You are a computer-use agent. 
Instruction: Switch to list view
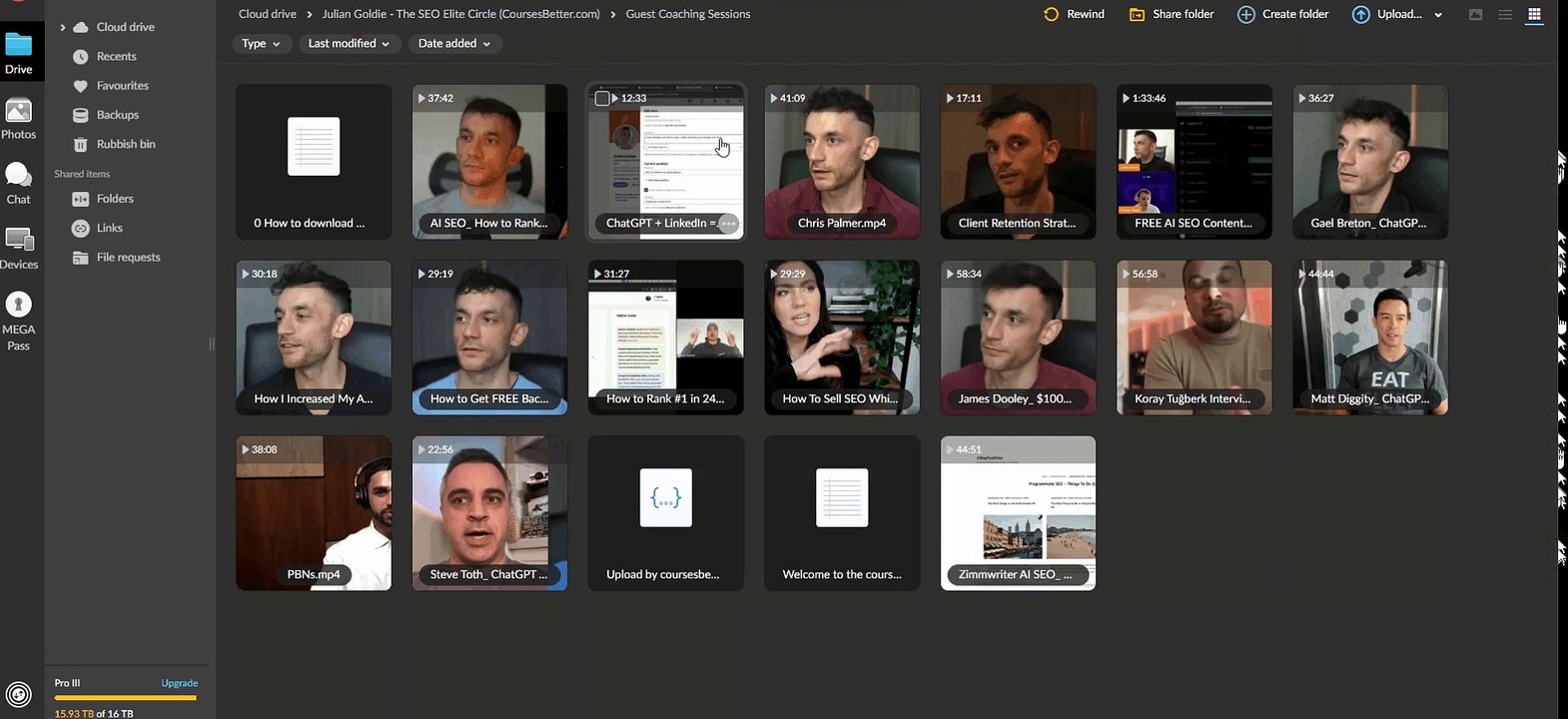pyautogui.click(x=1505, y=14)
